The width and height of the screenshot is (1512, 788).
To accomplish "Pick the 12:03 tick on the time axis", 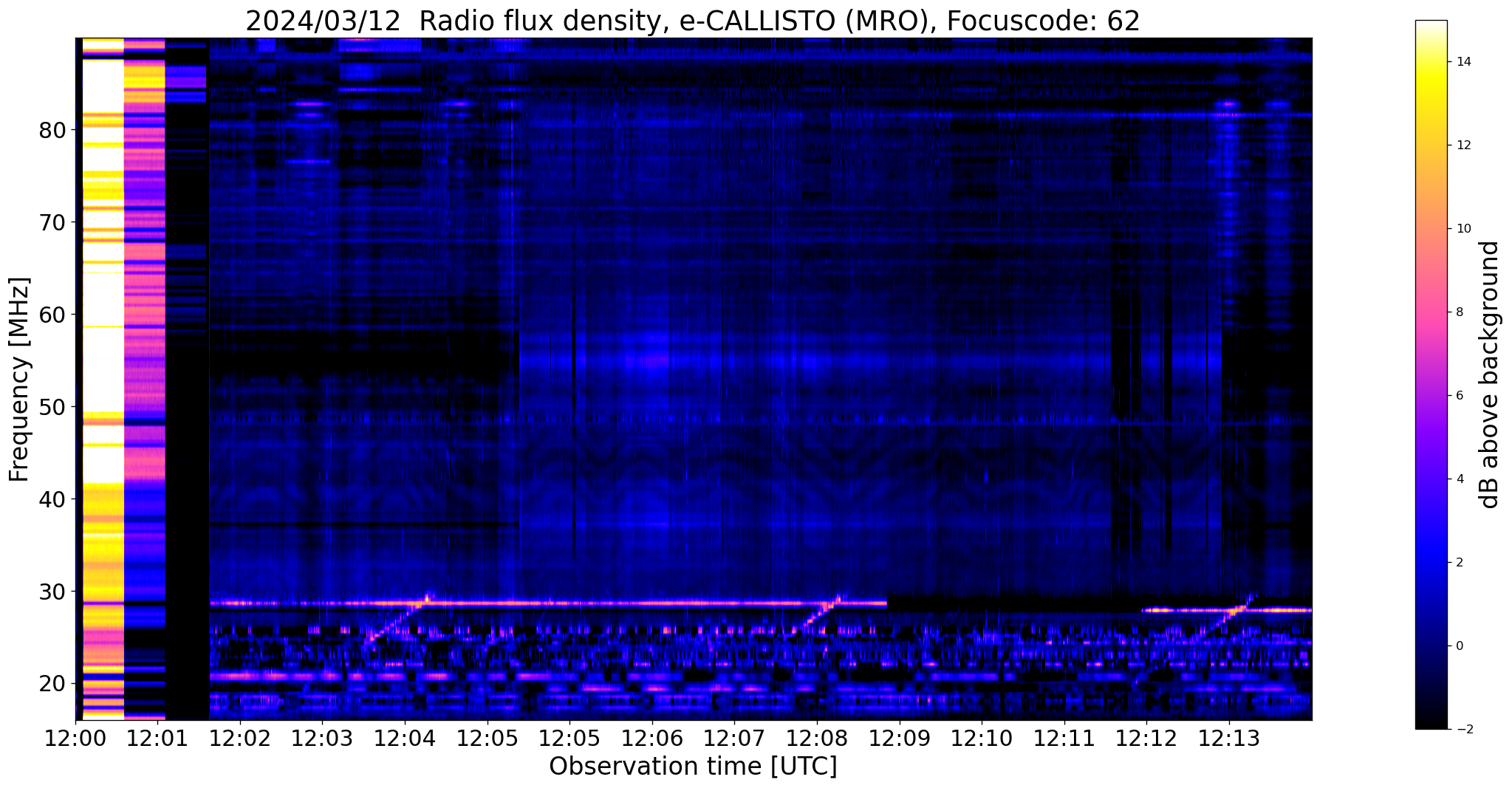I will coord(321,738).
